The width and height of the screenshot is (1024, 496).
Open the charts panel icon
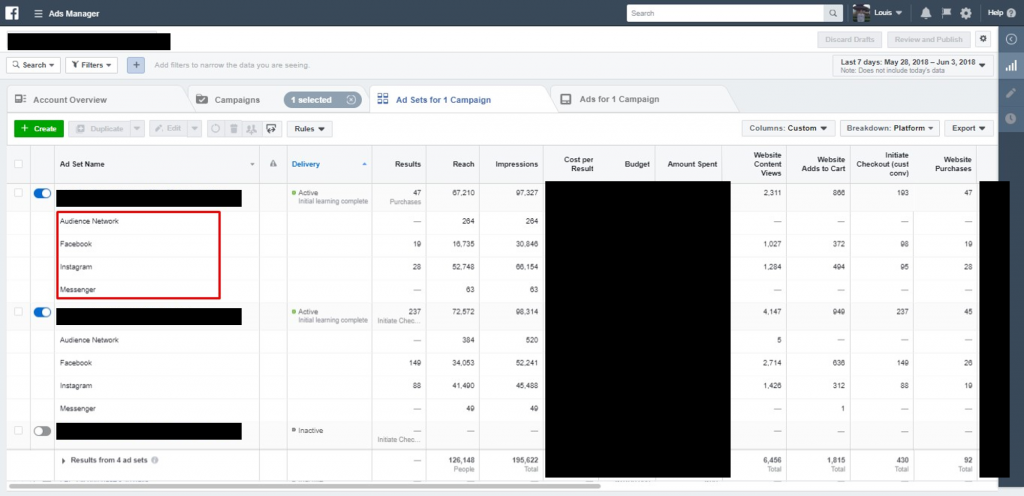point(1011,66)
